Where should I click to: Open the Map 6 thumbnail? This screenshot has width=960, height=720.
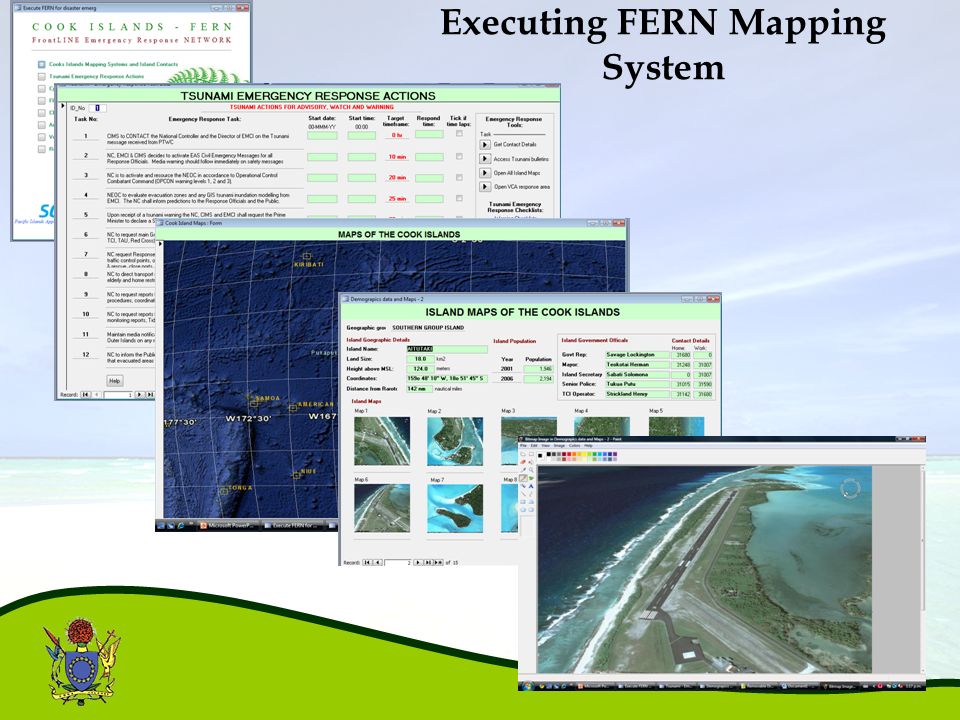382,508
